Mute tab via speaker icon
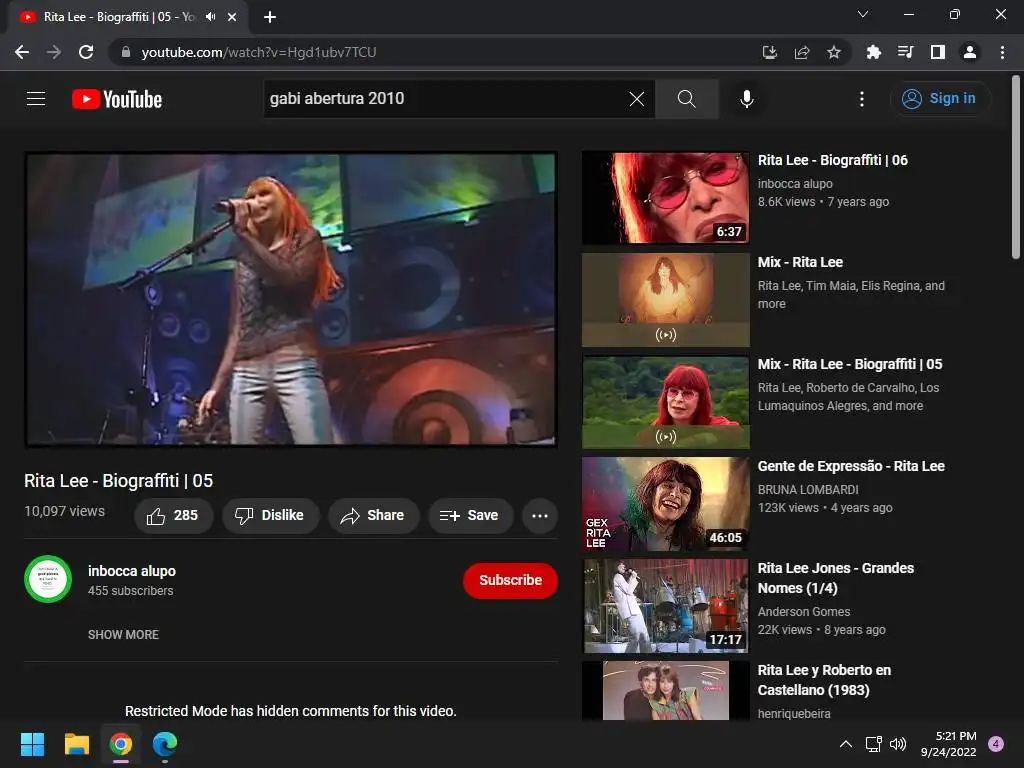 pyautogui.click(x=210, y=17)
